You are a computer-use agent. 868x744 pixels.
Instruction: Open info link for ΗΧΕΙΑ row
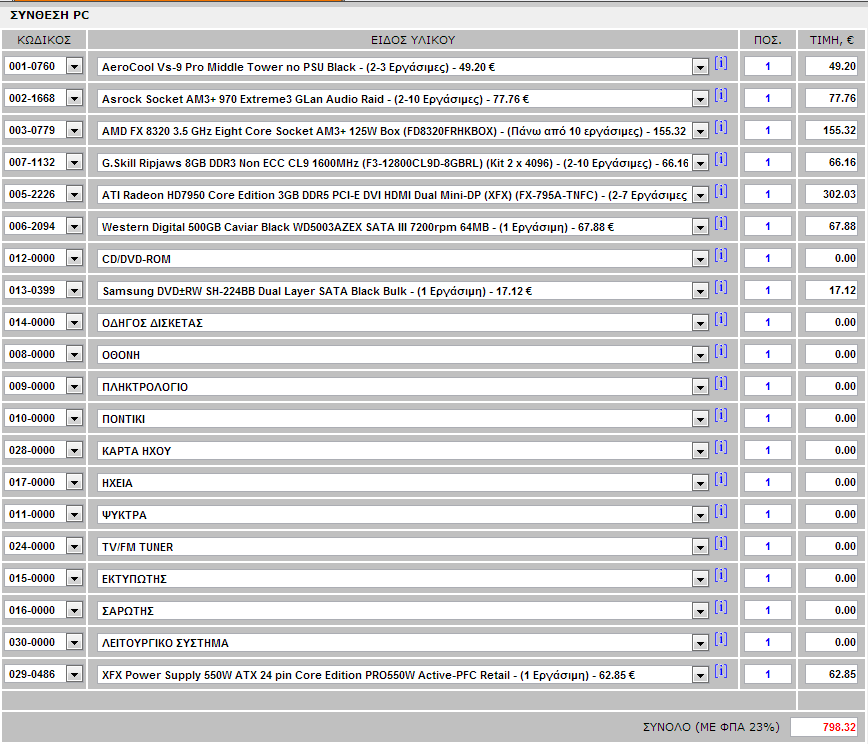click(x=721, y=480)
